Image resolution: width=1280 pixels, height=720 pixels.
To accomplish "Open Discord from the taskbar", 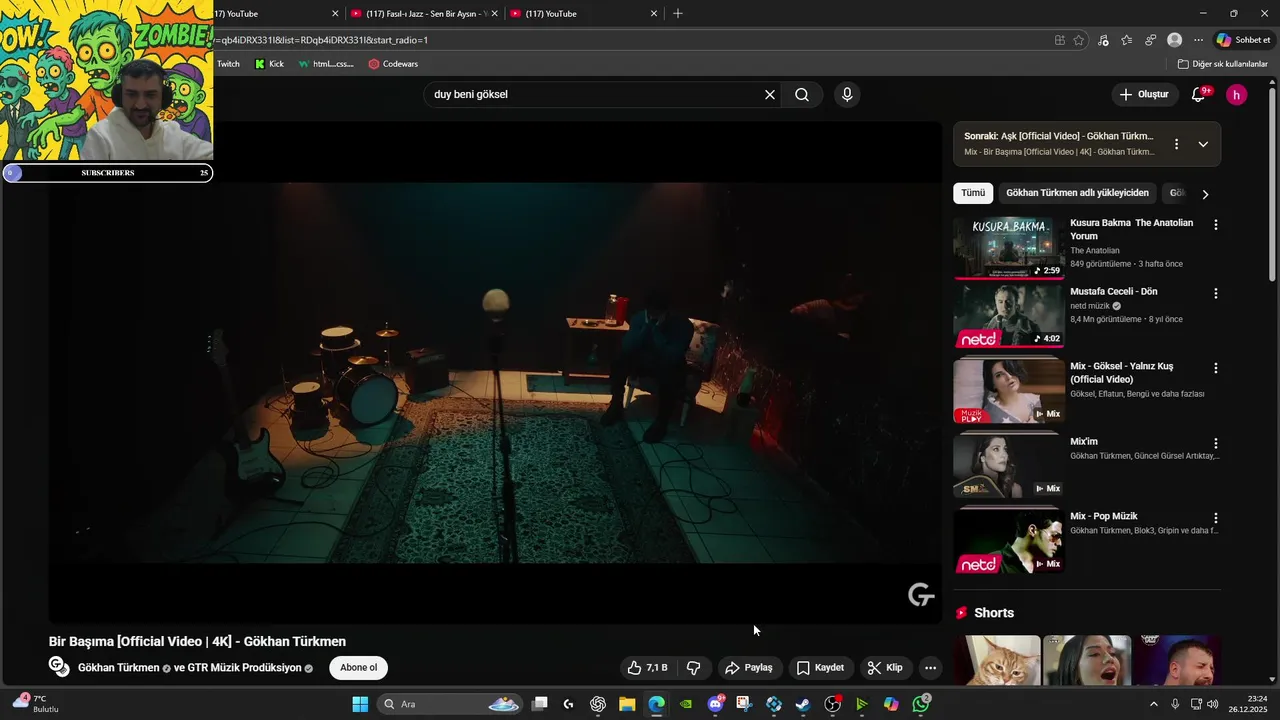I will click(x=715, y=704).
